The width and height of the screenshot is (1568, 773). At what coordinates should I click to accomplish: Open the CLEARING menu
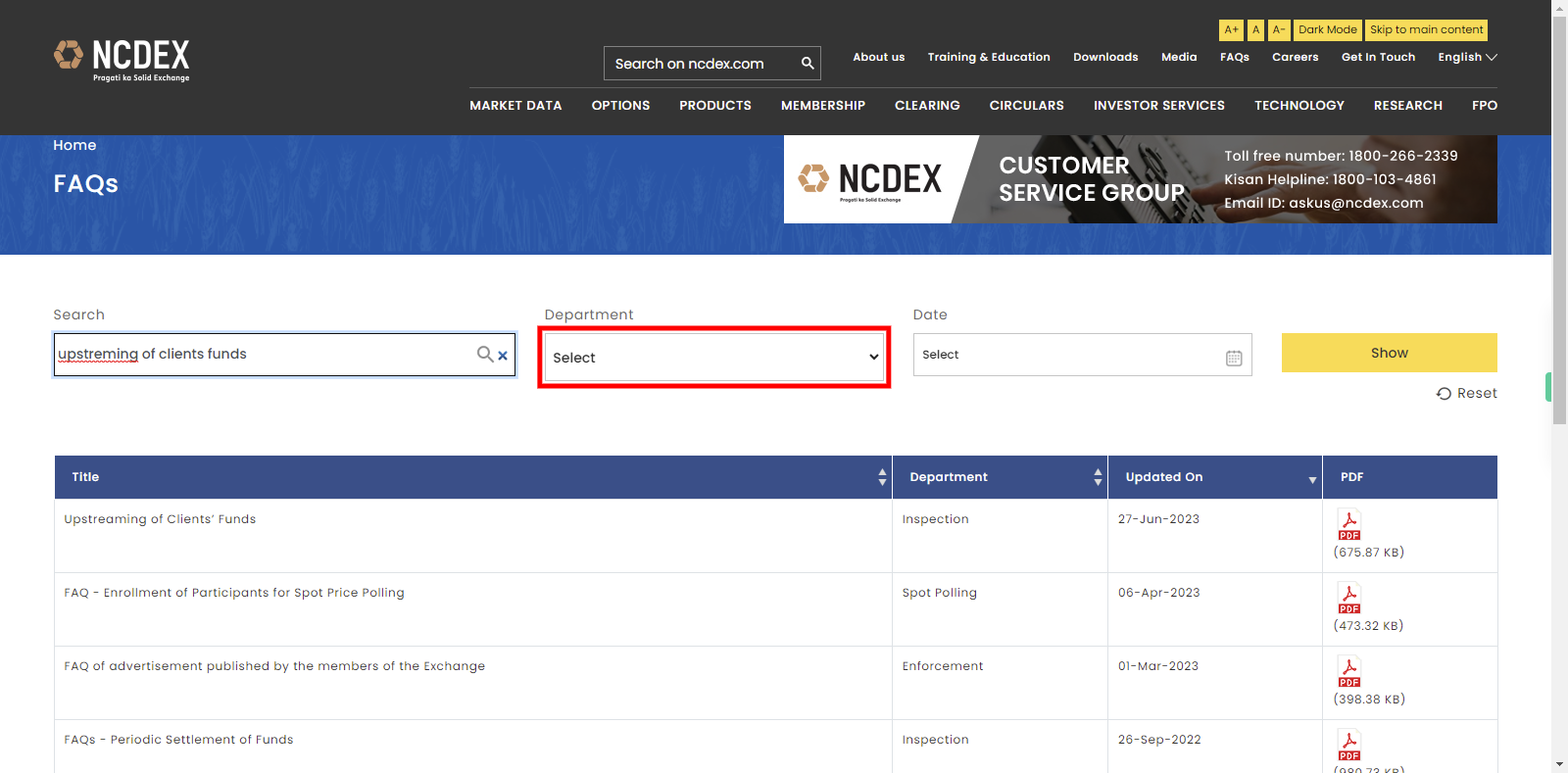click(x=927, y=105)
